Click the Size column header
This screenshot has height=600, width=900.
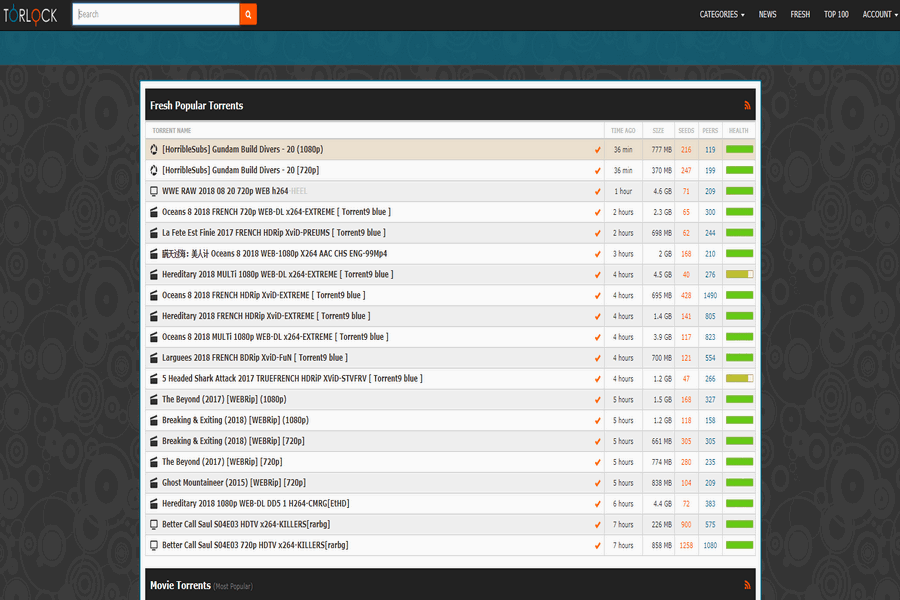[658, 130]
